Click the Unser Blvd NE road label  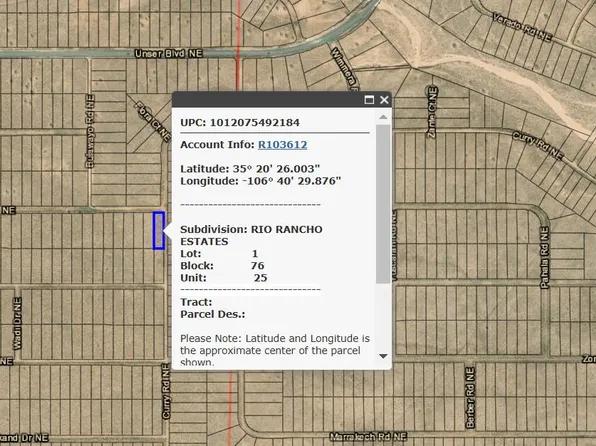pos(169,54)
